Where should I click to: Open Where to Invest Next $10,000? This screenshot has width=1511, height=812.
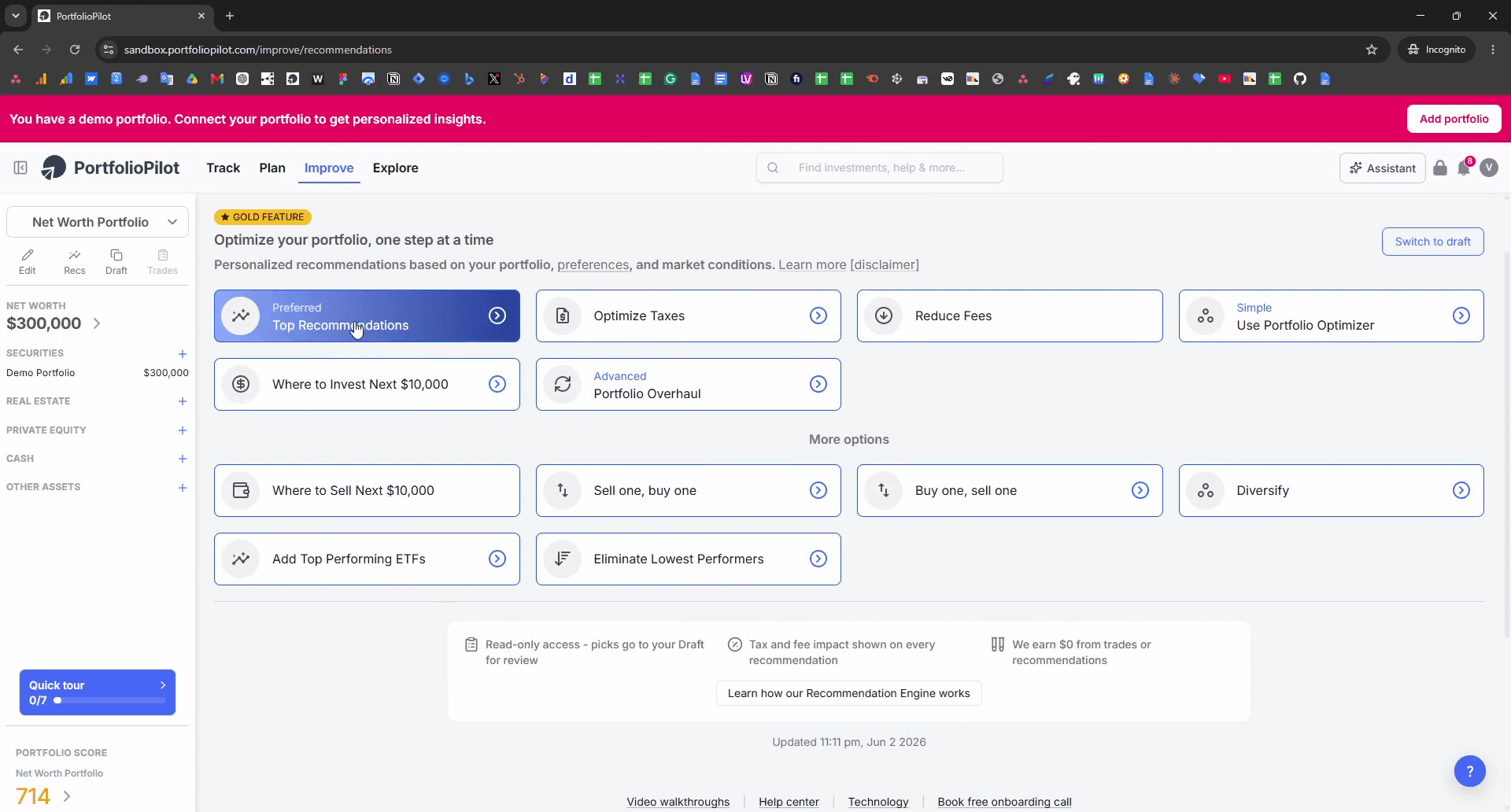(x=367, y=384)
